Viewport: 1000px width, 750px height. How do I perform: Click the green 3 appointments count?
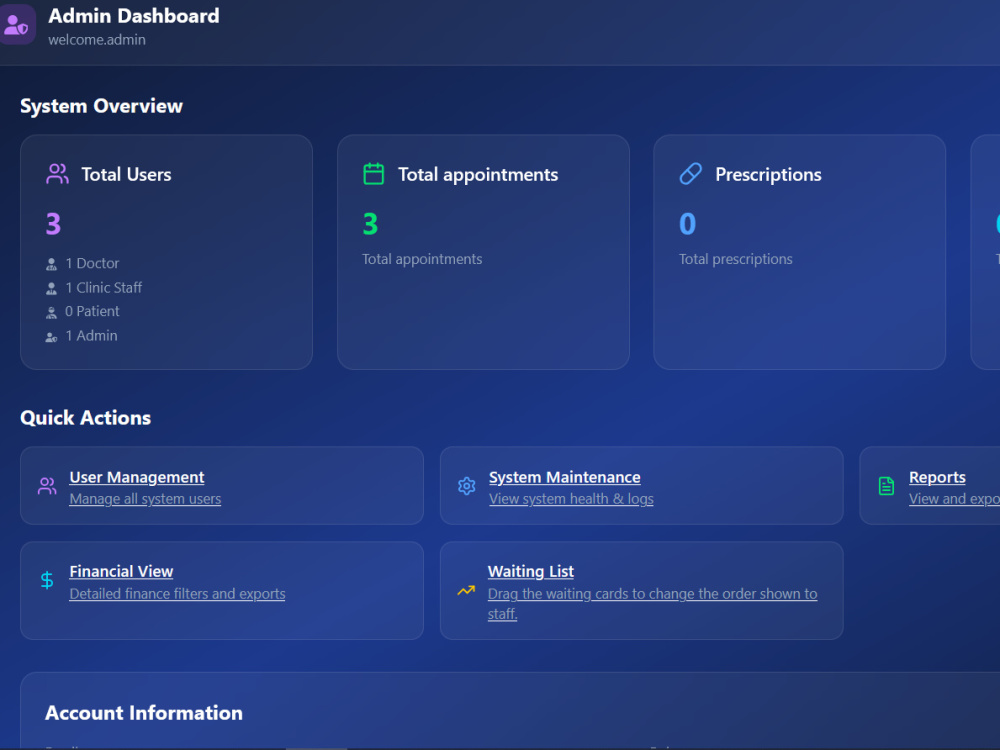(x=371, y=224)
